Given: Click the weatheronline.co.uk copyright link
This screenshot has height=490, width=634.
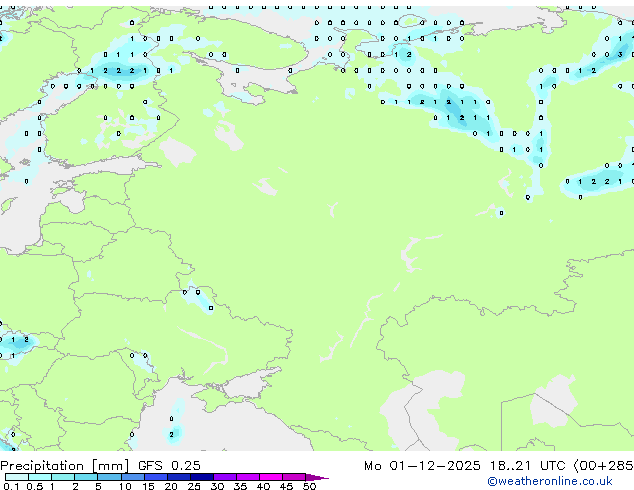Looking at the screenshot, I should (x=550, y=481).
